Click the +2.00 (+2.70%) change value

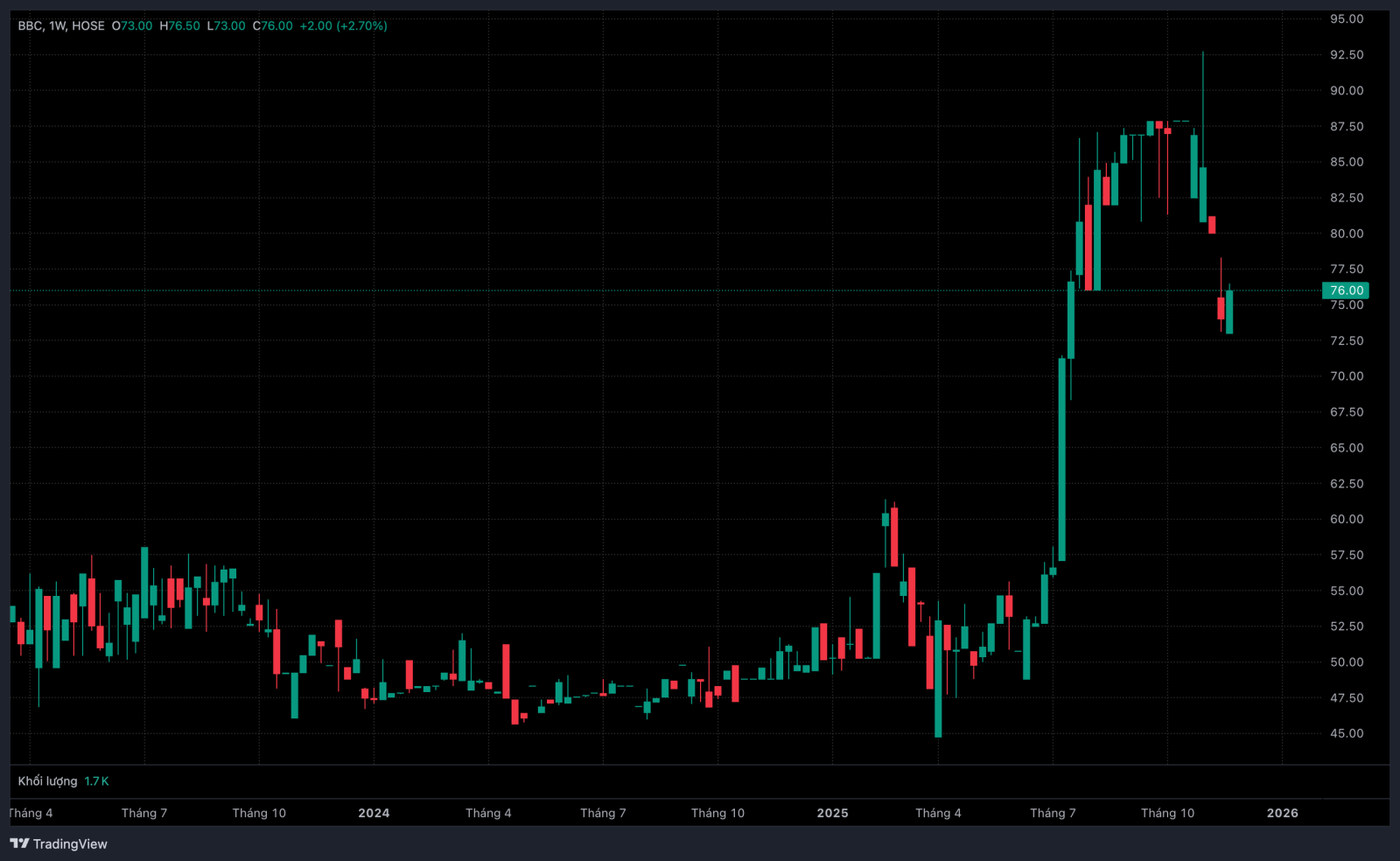(x=343, y=26)
